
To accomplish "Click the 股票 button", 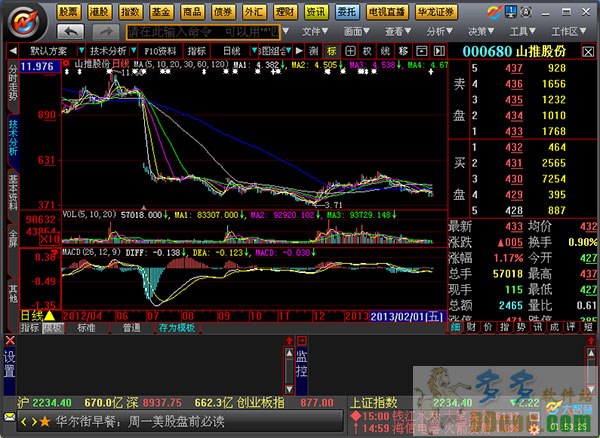I will pyautogui.click(x=68, y=12).
